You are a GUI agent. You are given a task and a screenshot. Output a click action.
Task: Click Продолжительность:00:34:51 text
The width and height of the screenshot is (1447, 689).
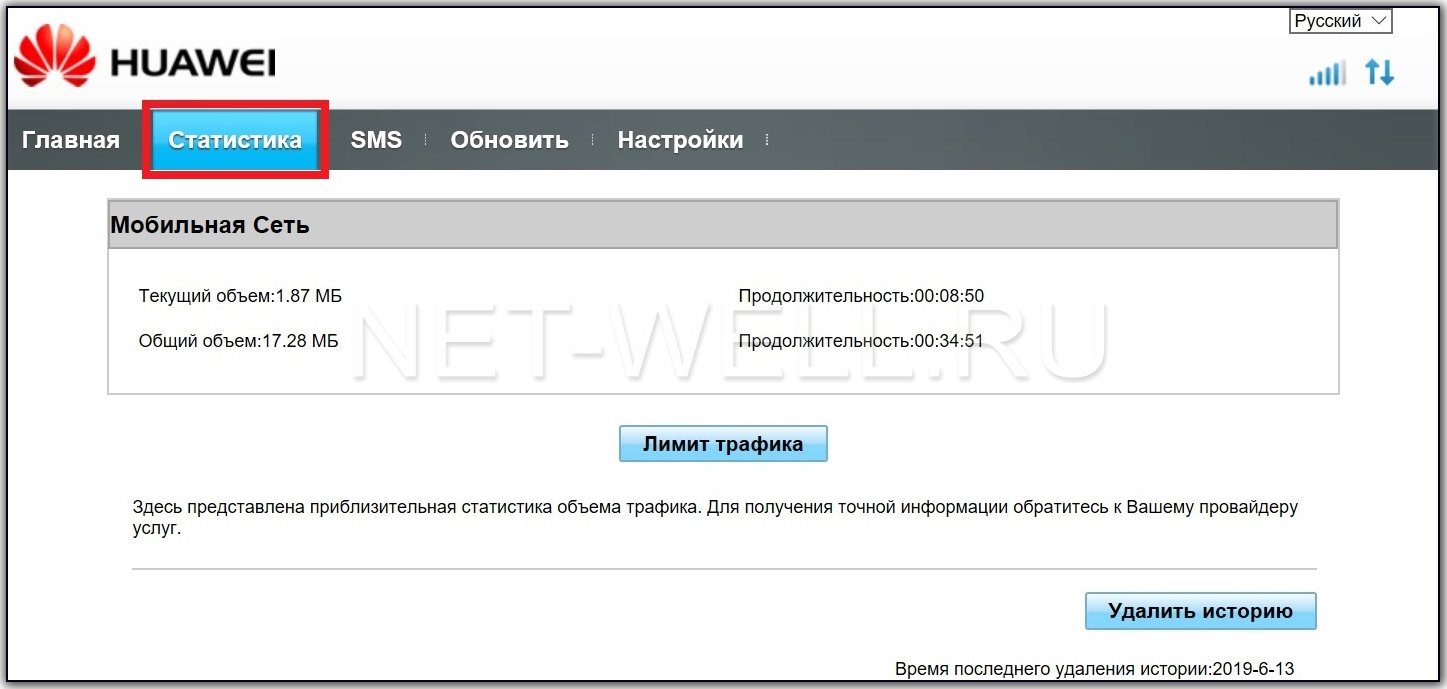tap(861, 341)
